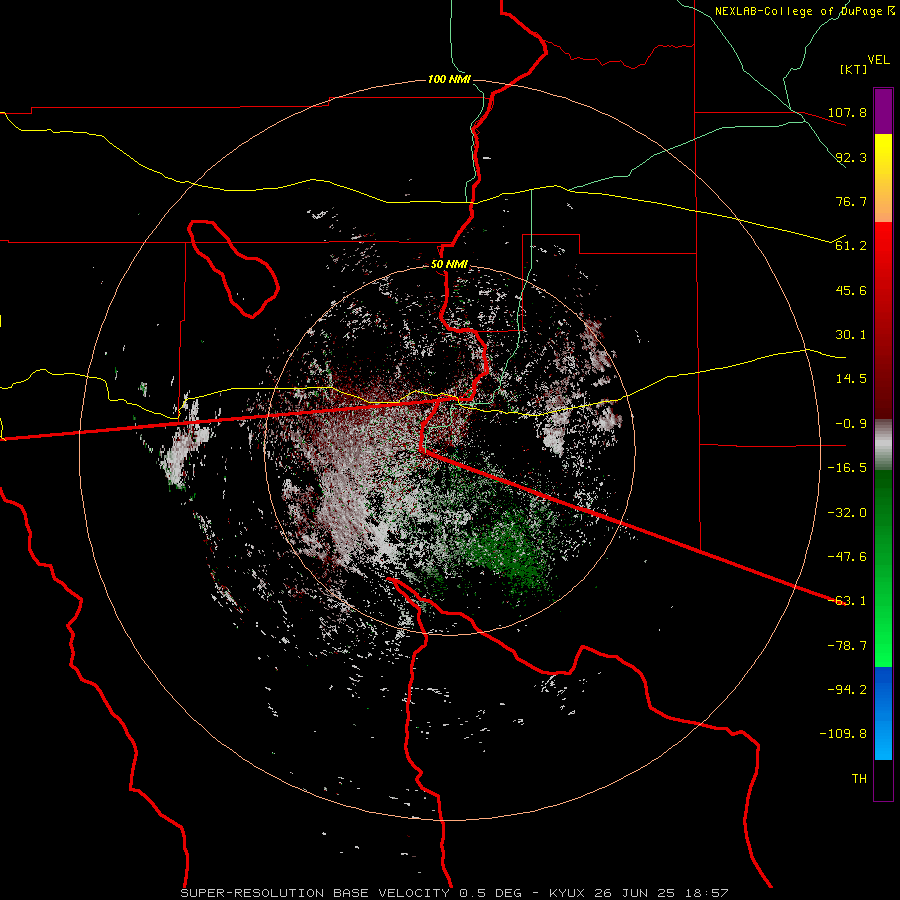Click the -78.7 legend value
900x900 pixels.
click(847, 646)
